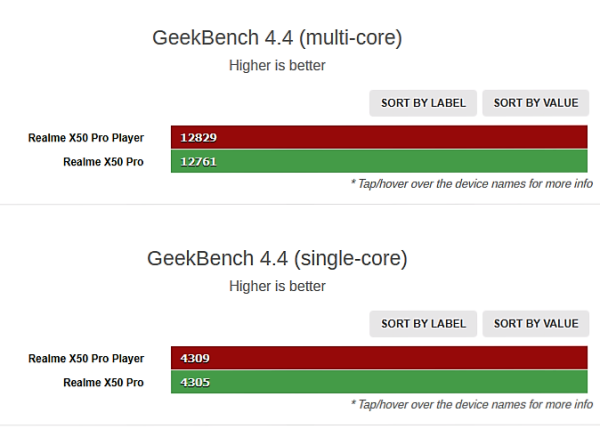Select Realme X50 Pro multi-core label
Screen dimensions: 600x429
coord(103,162)
